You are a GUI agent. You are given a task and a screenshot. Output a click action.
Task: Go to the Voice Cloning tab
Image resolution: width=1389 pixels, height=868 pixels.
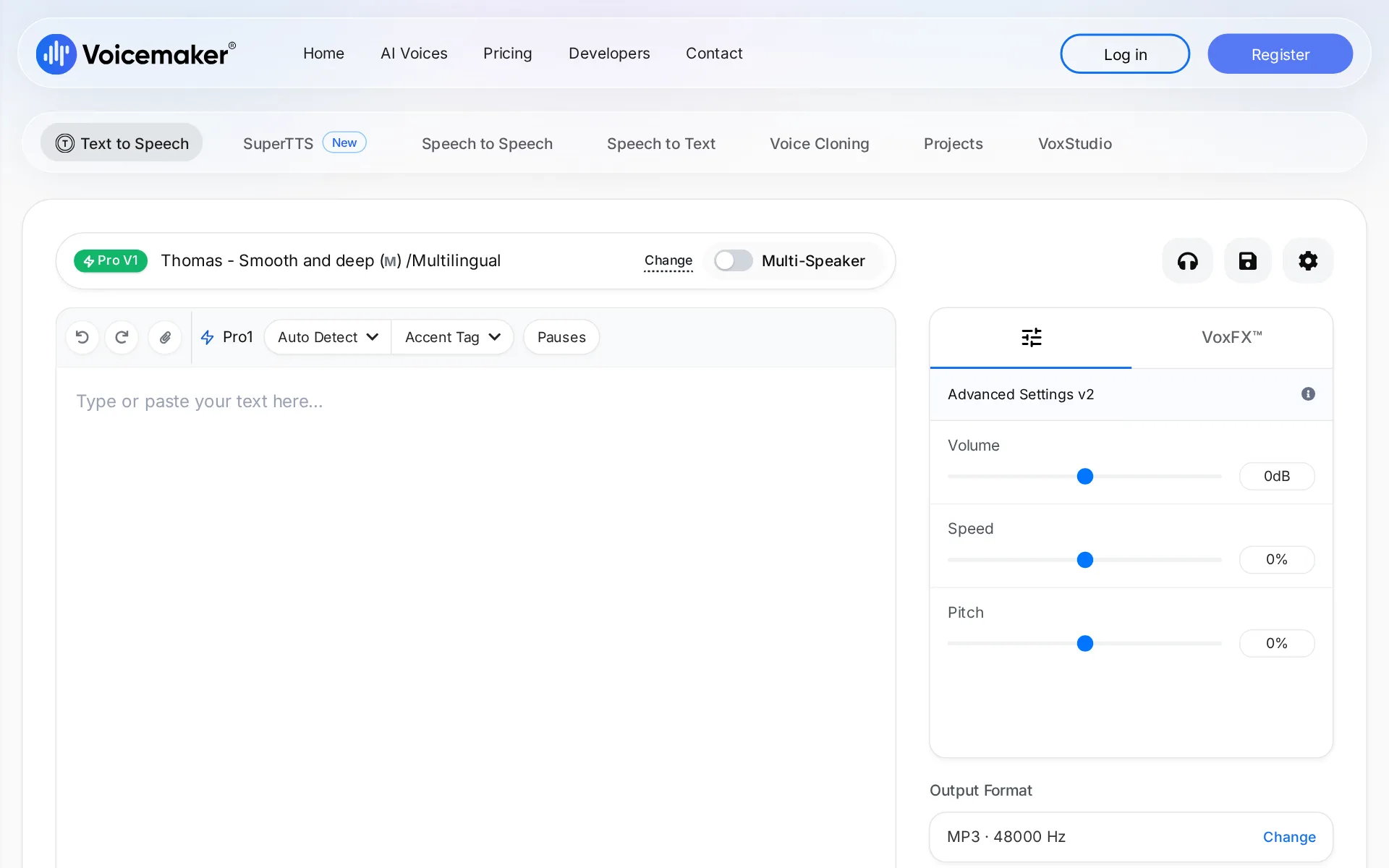pyautogui.click(x=819, y=143)
